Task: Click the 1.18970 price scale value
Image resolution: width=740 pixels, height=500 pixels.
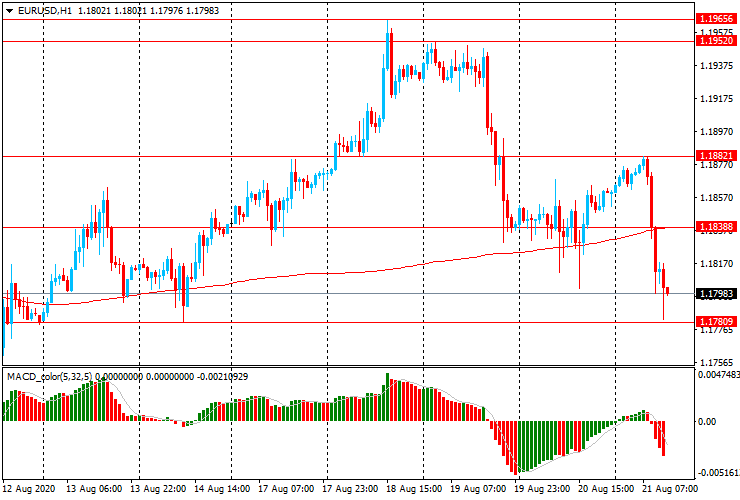Action: tap(717, 132)
